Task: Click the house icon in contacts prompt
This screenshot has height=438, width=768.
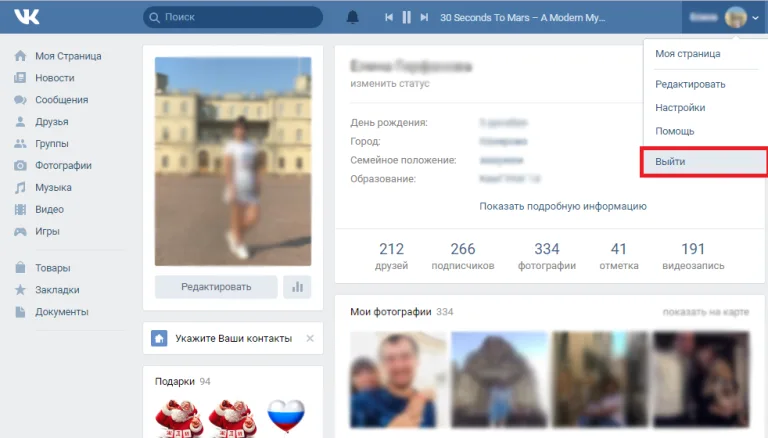Action: (159, 338)
